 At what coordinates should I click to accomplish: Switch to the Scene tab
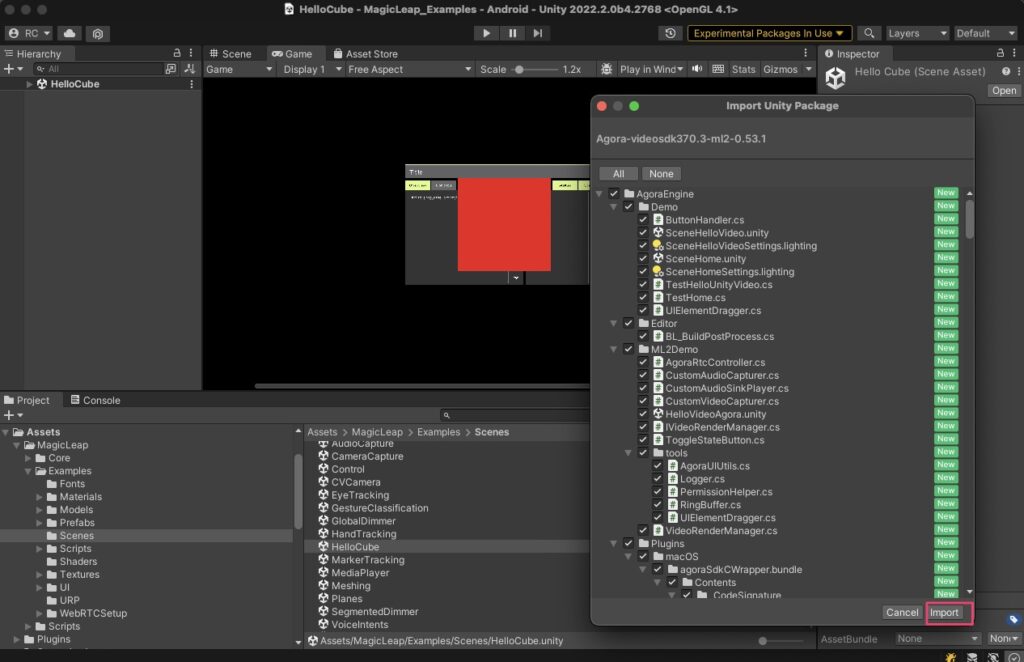tap(230, 54)
